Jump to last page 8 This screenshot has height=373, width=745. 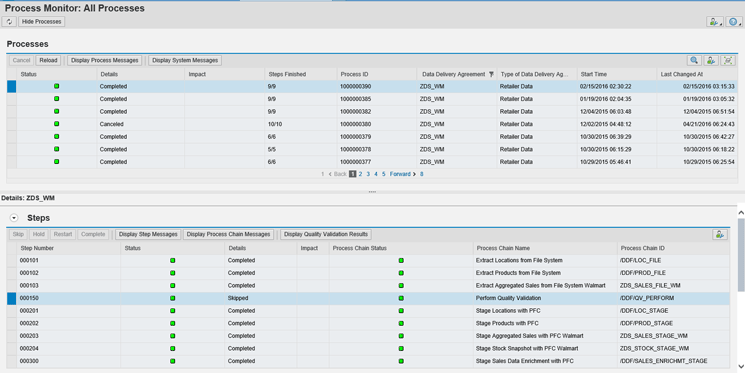coord(421,174)
